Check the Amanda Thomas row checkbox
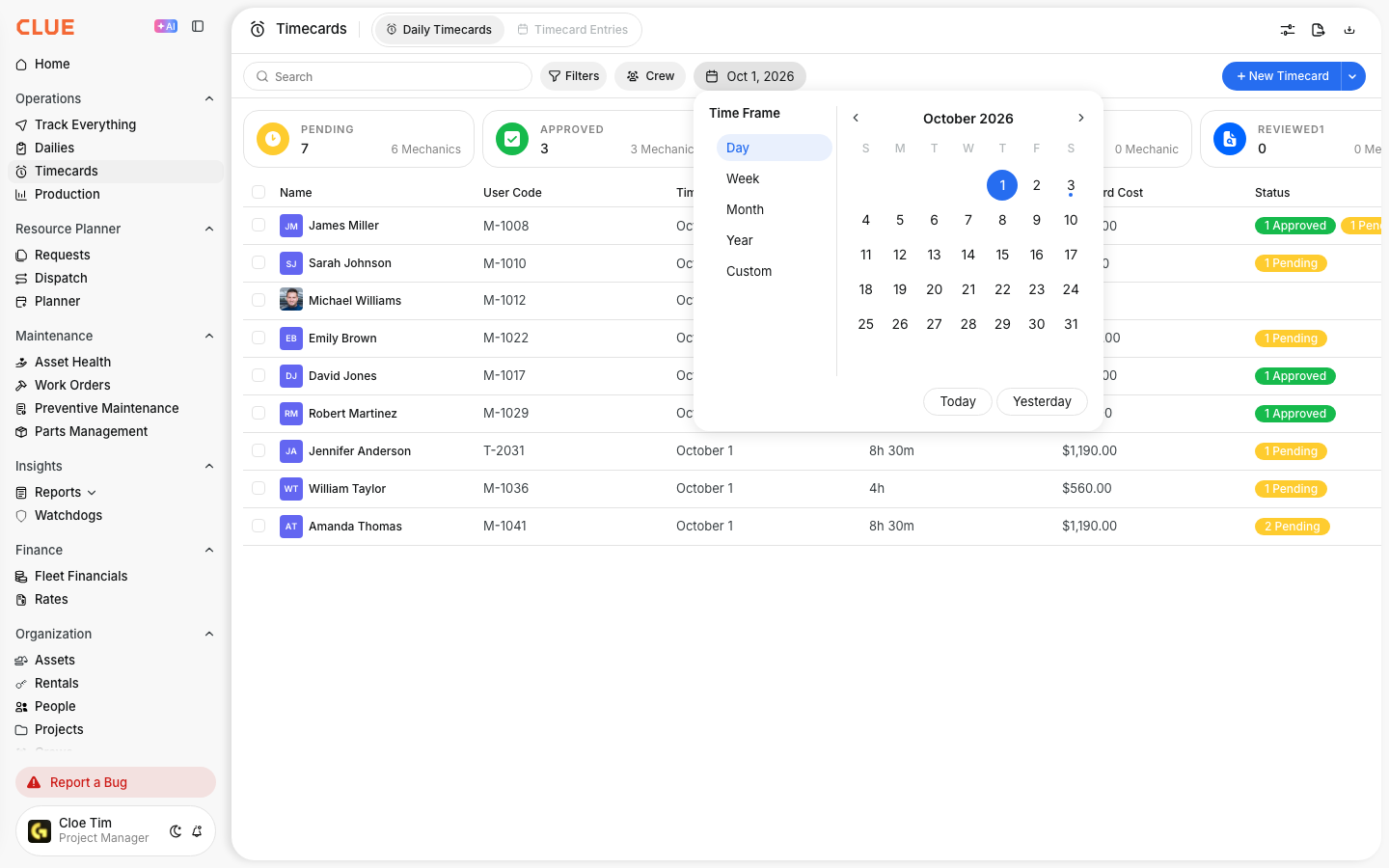The width and height of the screenshot is (1389, 868). tap(259, 526)
